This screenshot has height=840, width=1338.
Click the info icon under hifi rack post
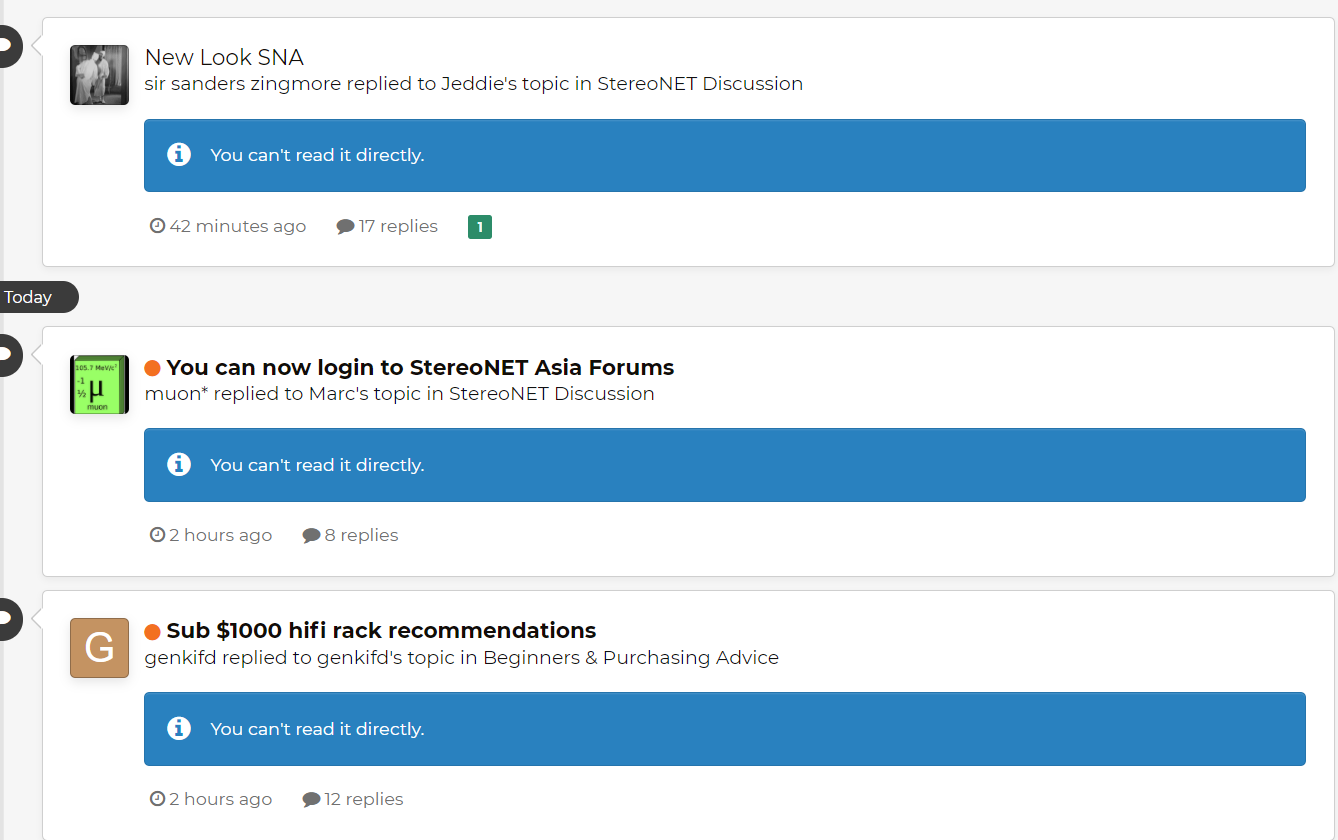(x=179, y=728)
